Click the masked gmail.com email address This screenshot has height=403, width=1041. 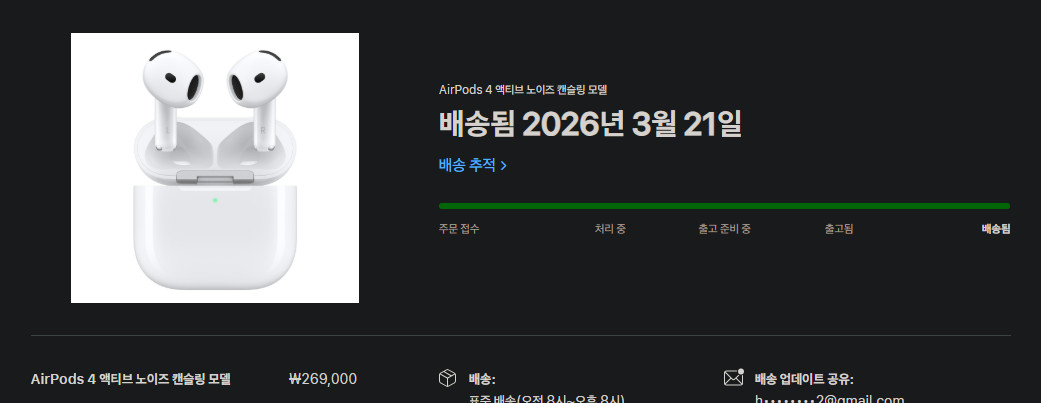(829, 399)
